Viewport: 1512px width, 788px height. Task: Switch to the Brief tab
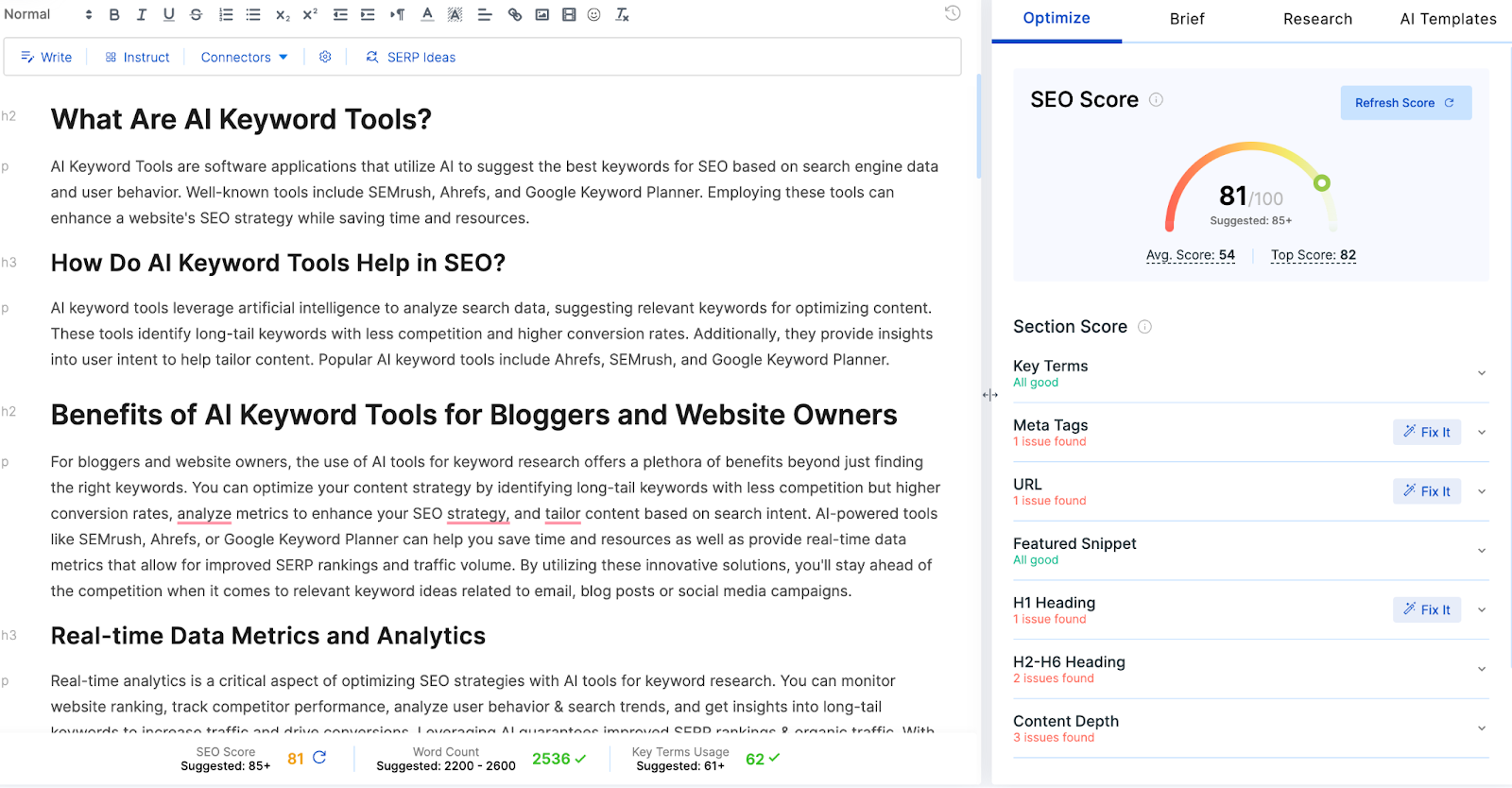pos(1187,19)
